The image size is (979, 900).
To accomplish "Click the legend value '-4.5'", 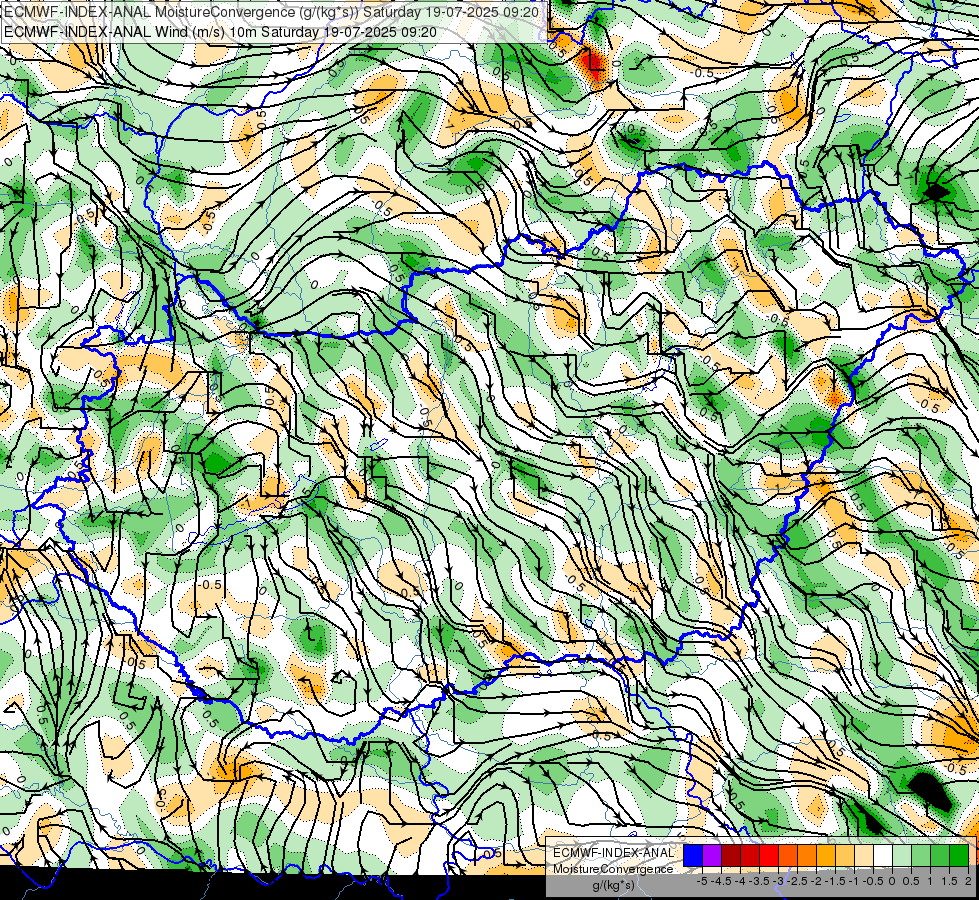I will [722, 881].
